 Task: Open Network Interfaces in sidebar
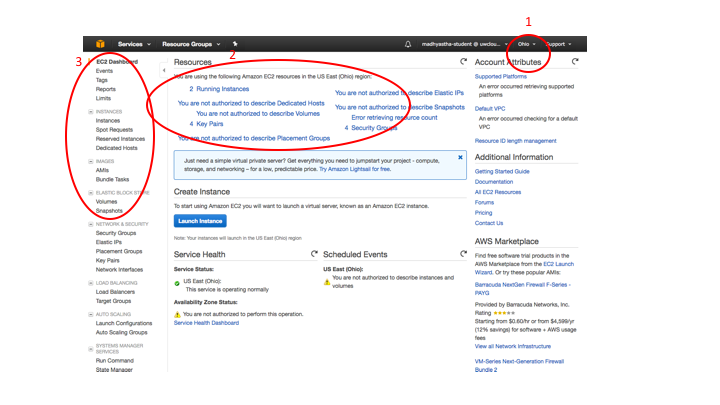[x=119, y=270]
